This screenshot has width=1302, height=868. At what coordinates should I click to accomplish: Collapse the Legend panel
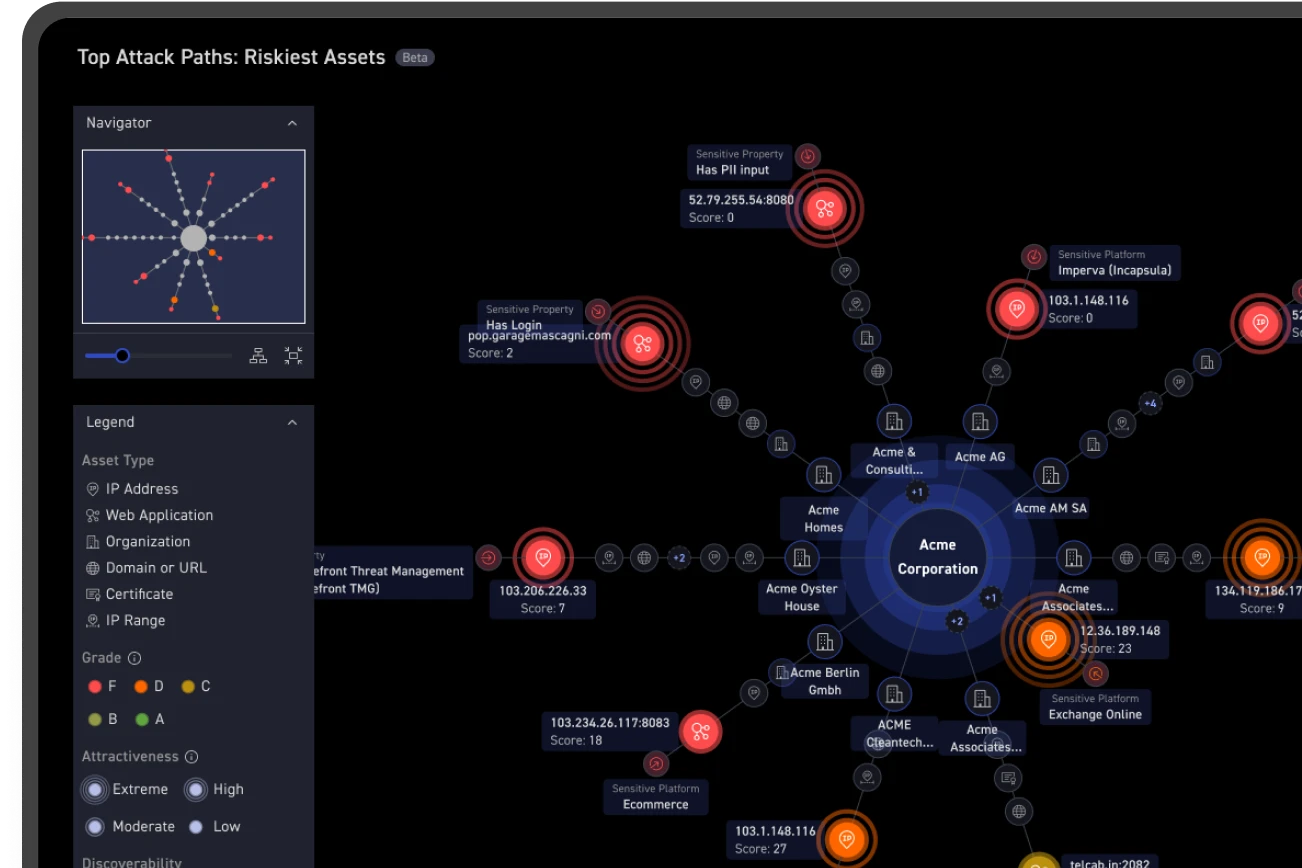pos(292,423)
